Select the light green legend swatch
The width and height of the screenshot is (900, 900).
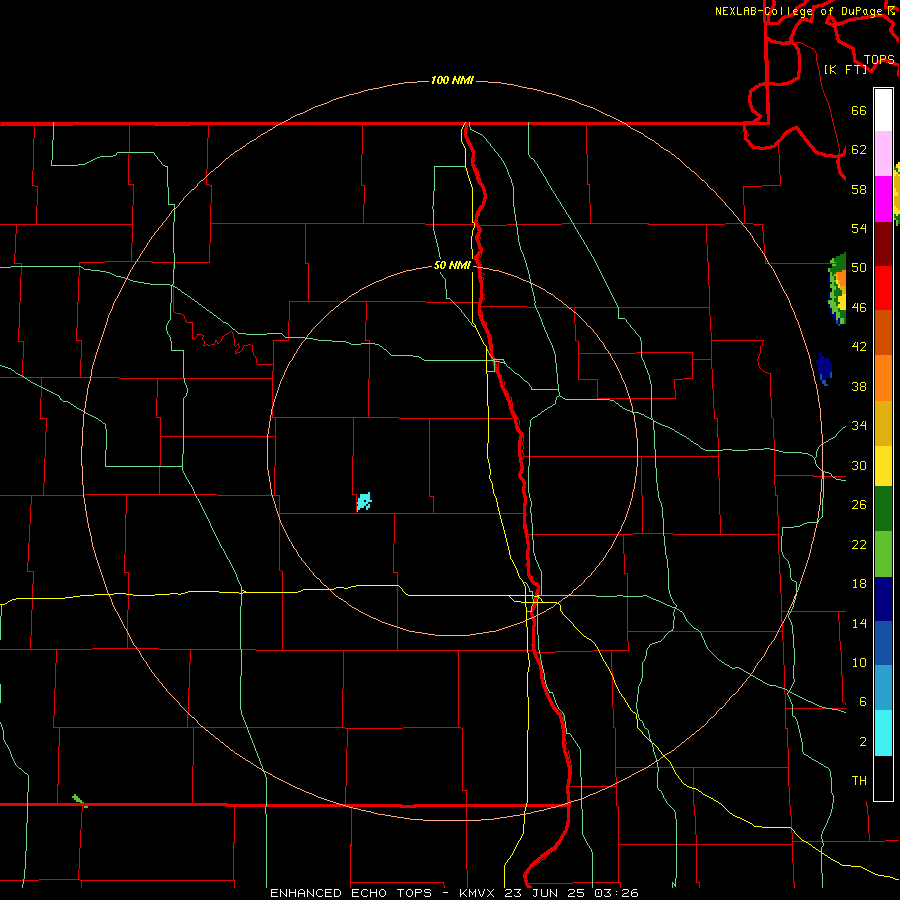click(883, 554)
